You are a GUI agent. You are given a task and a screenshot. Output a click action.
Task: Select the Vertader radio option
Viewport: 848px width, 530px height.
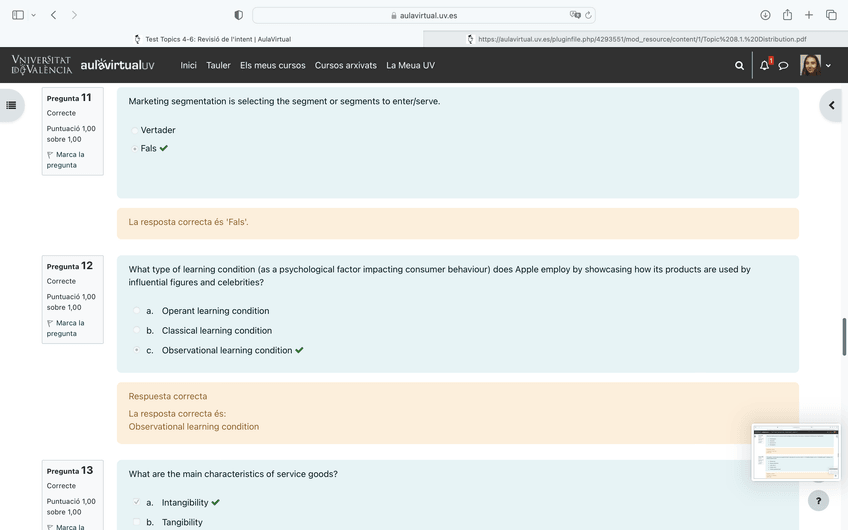click(135, 131)
